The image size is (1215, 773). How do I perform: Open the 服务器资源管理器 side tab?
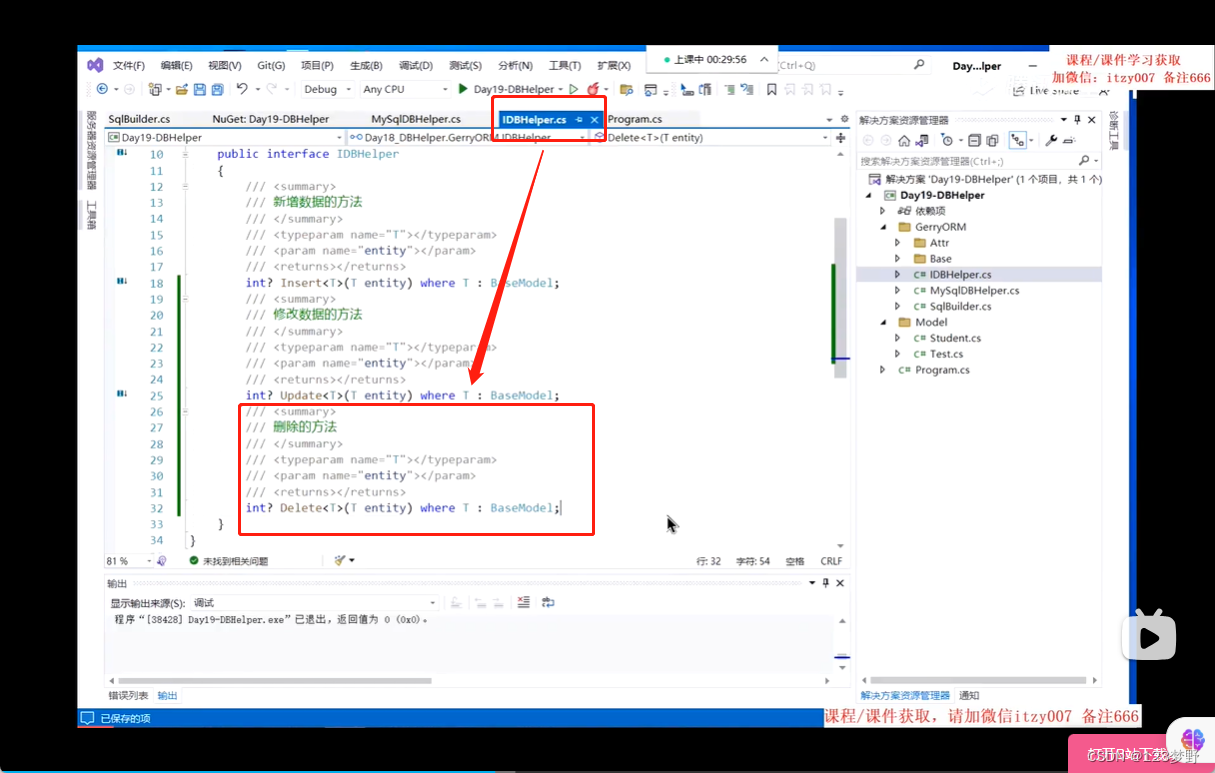(91, 150)
